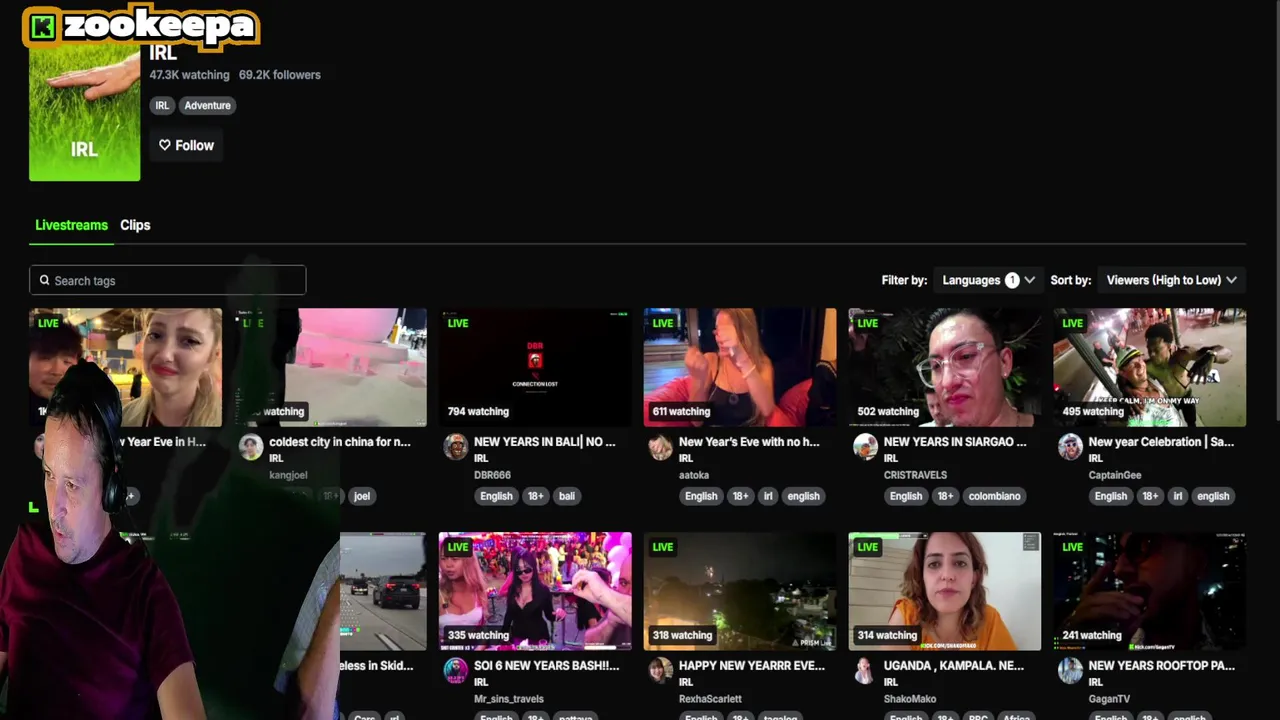Open the Languages filter dropdown
1280x720 pixels.
(988, 280)
